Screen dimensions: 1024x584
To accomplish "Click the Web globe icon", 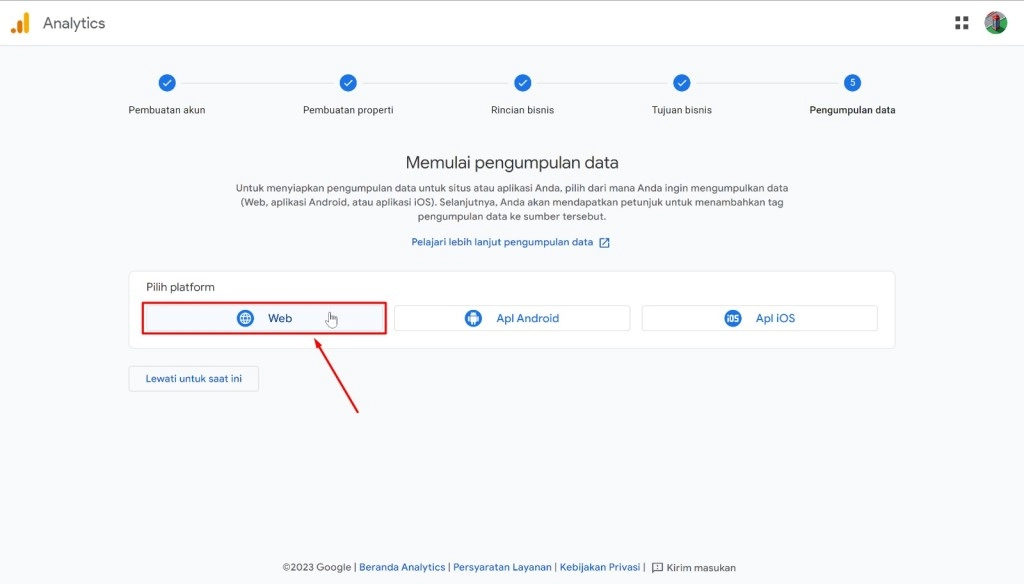I will coord(245,318).
